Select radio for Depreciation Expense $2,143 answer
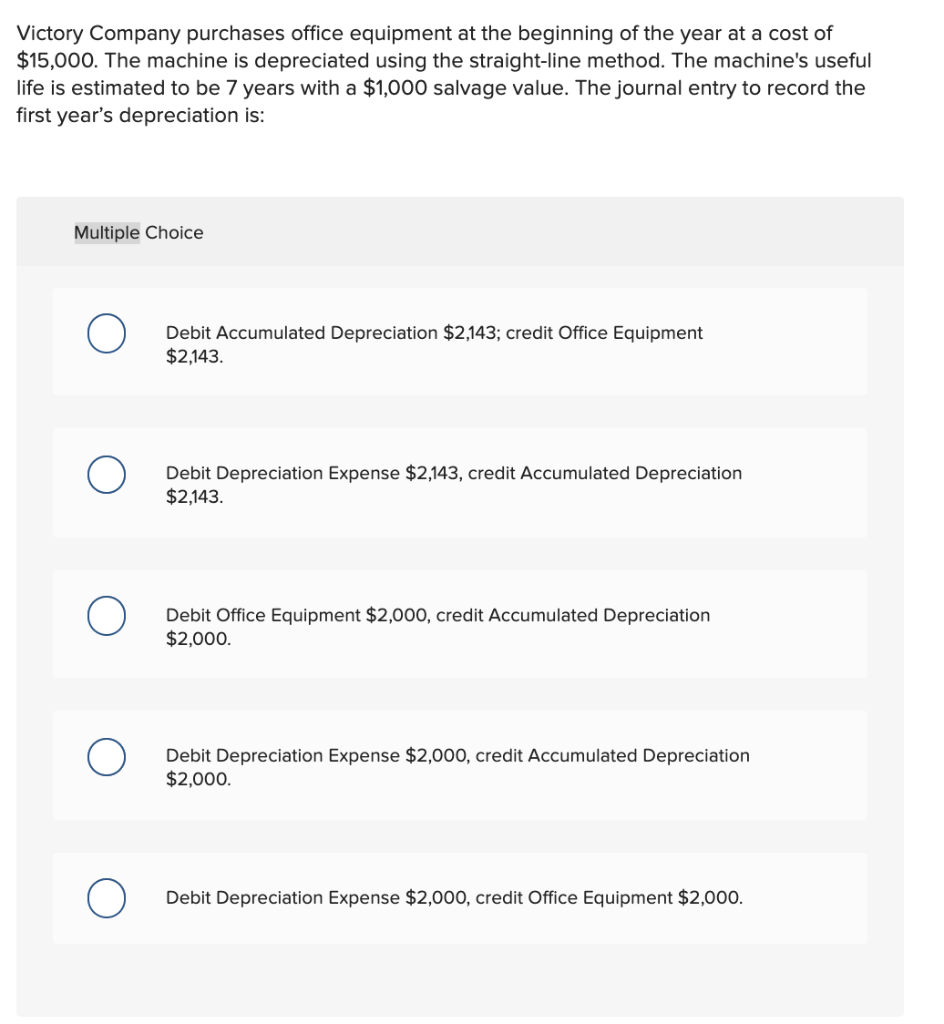The height and width of the screenshot is (1024, 944). pyautogui.click(x=105, y=474)
